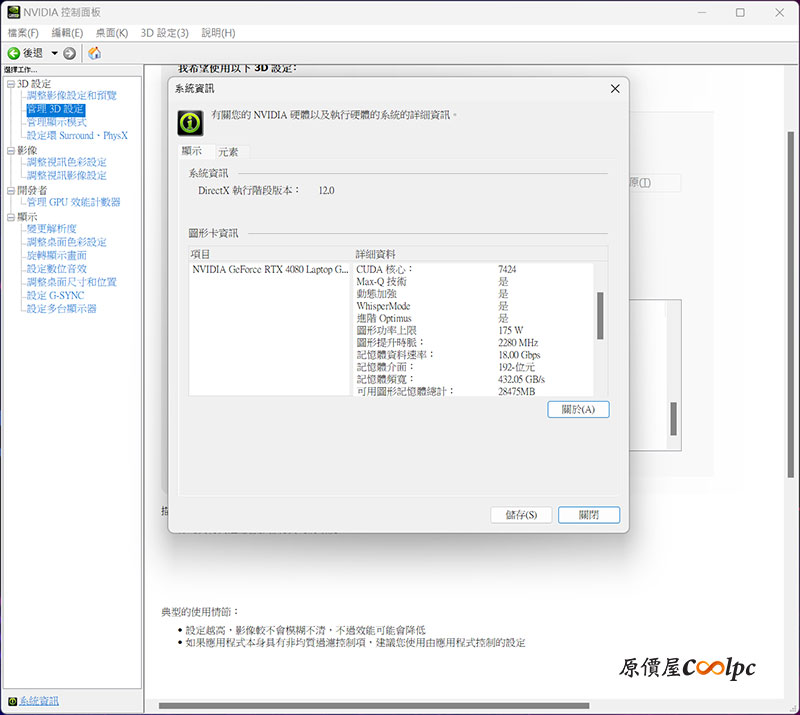
Task: Click the 記憶體頻寬 row
Action: [473, 380]
